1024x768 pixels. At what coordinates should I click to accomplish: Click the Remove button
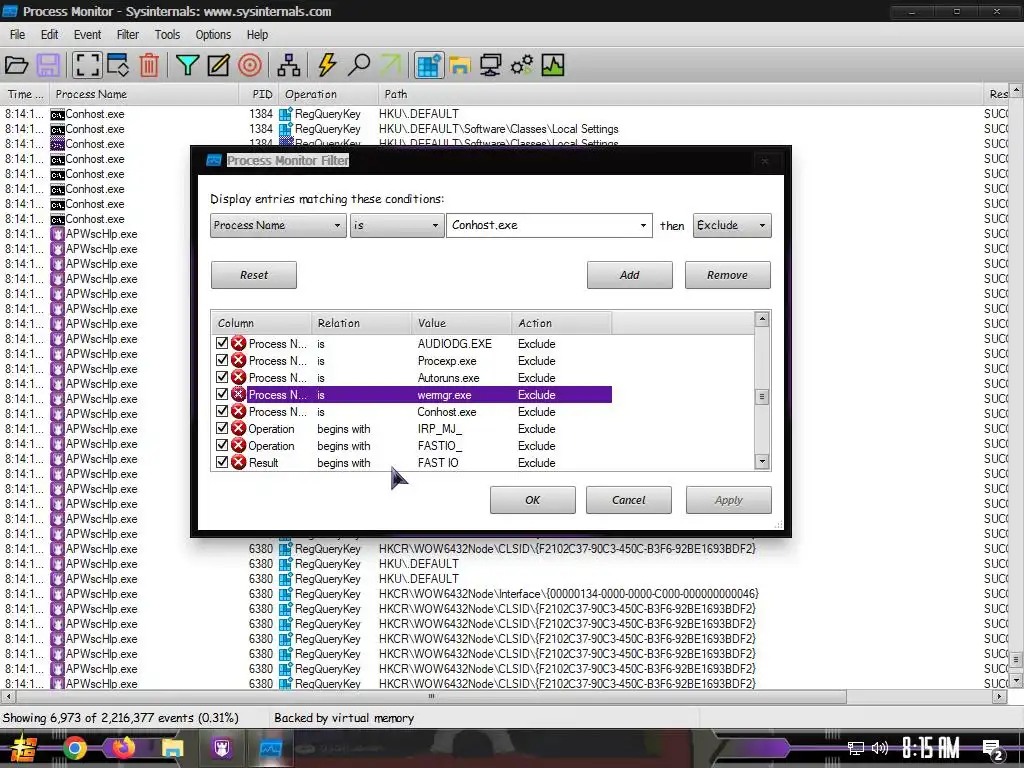(728, 275)
